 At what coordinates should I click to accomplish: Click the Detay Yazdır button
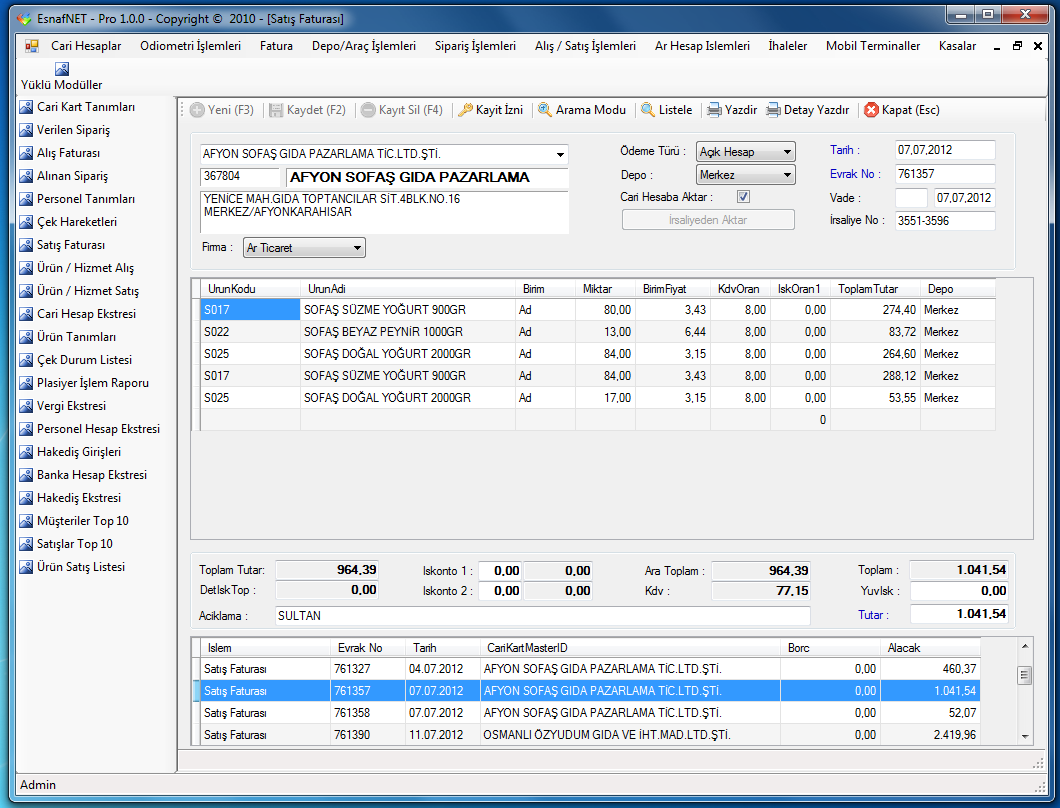click(808, 110)
